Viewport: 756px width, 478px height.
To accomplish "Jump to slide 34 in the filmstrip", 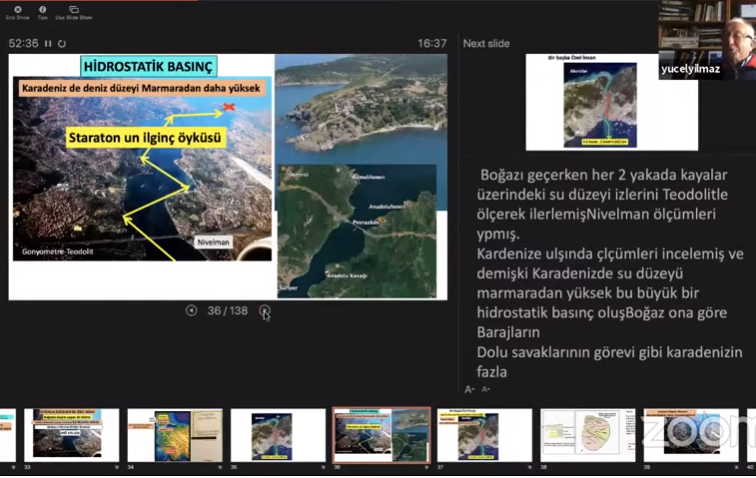I will pyautogui.click(x=175, y=435).
